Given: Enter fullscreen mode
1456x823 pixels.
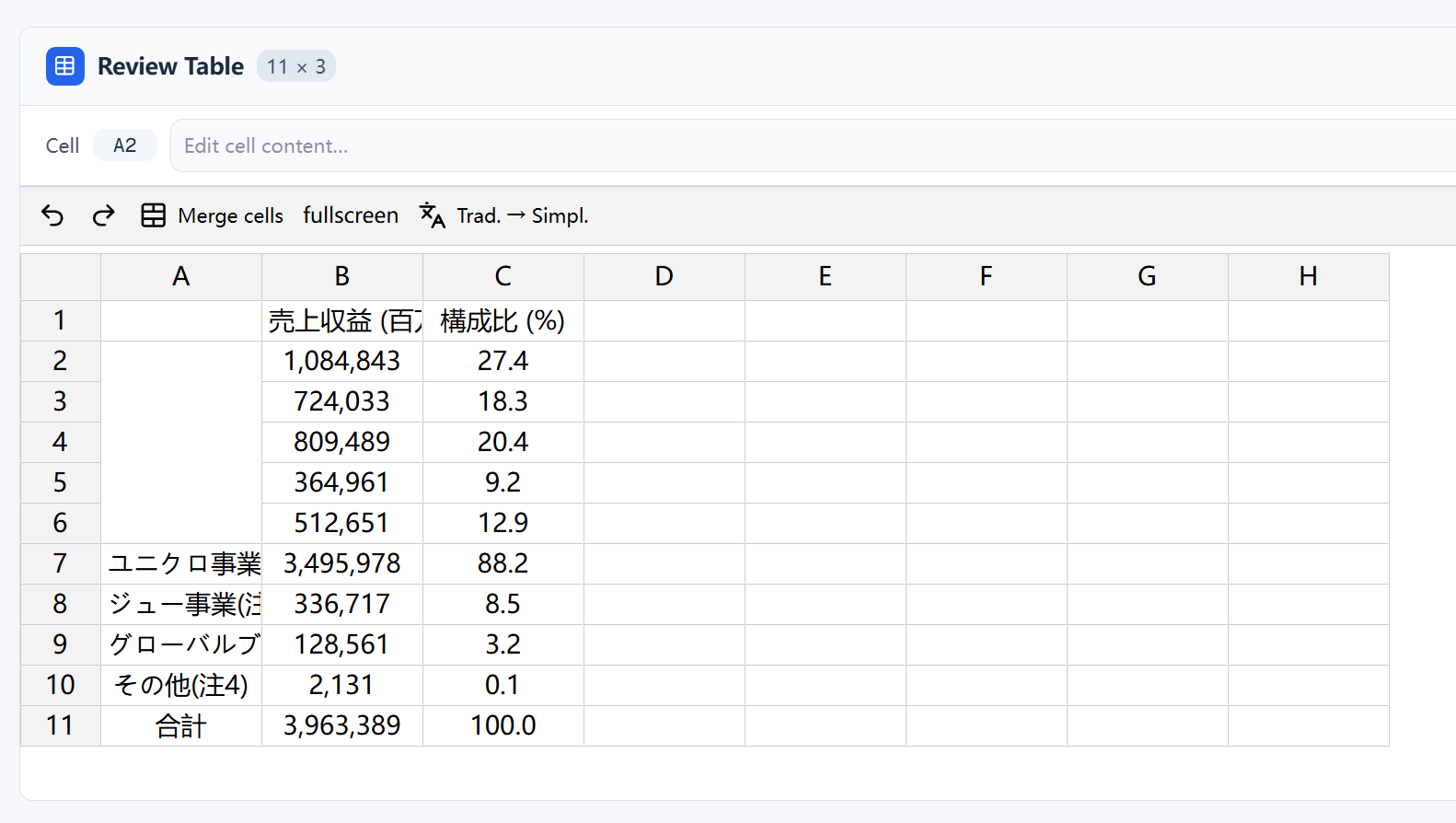Looking at the screenshot, I should [351, 215].
